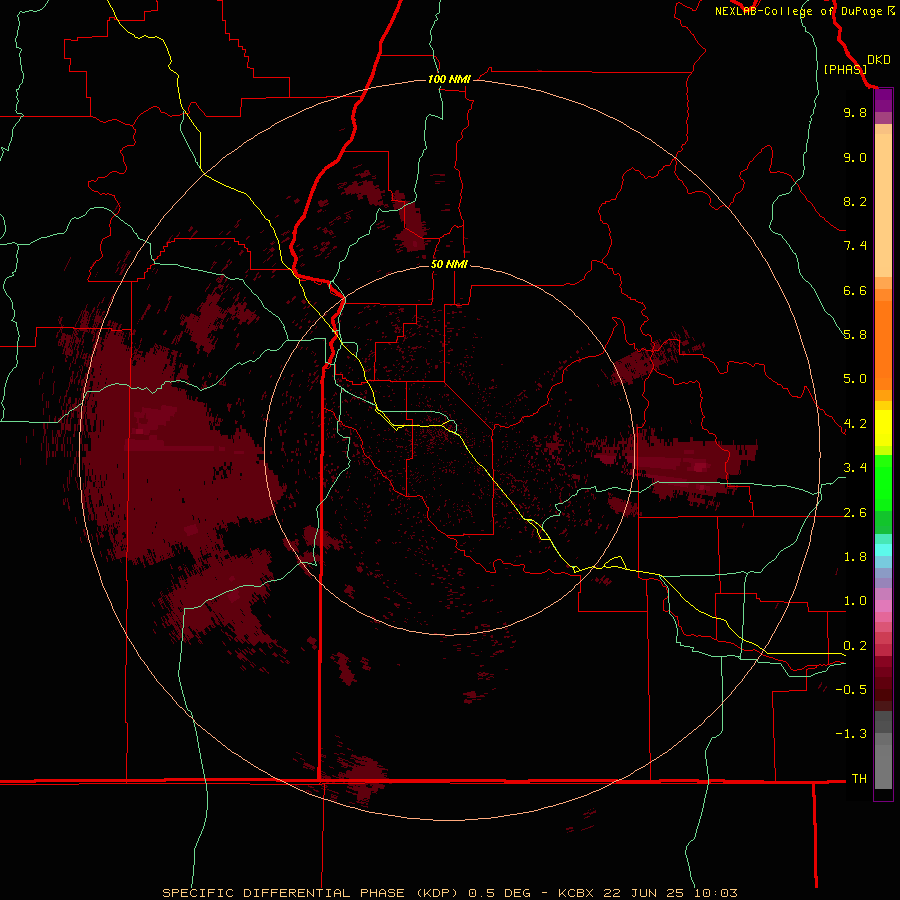Screen dimensions: 900x900
Task: Select the 0.2 legend value
Action: pyautogui.click(x=855, y=646)
